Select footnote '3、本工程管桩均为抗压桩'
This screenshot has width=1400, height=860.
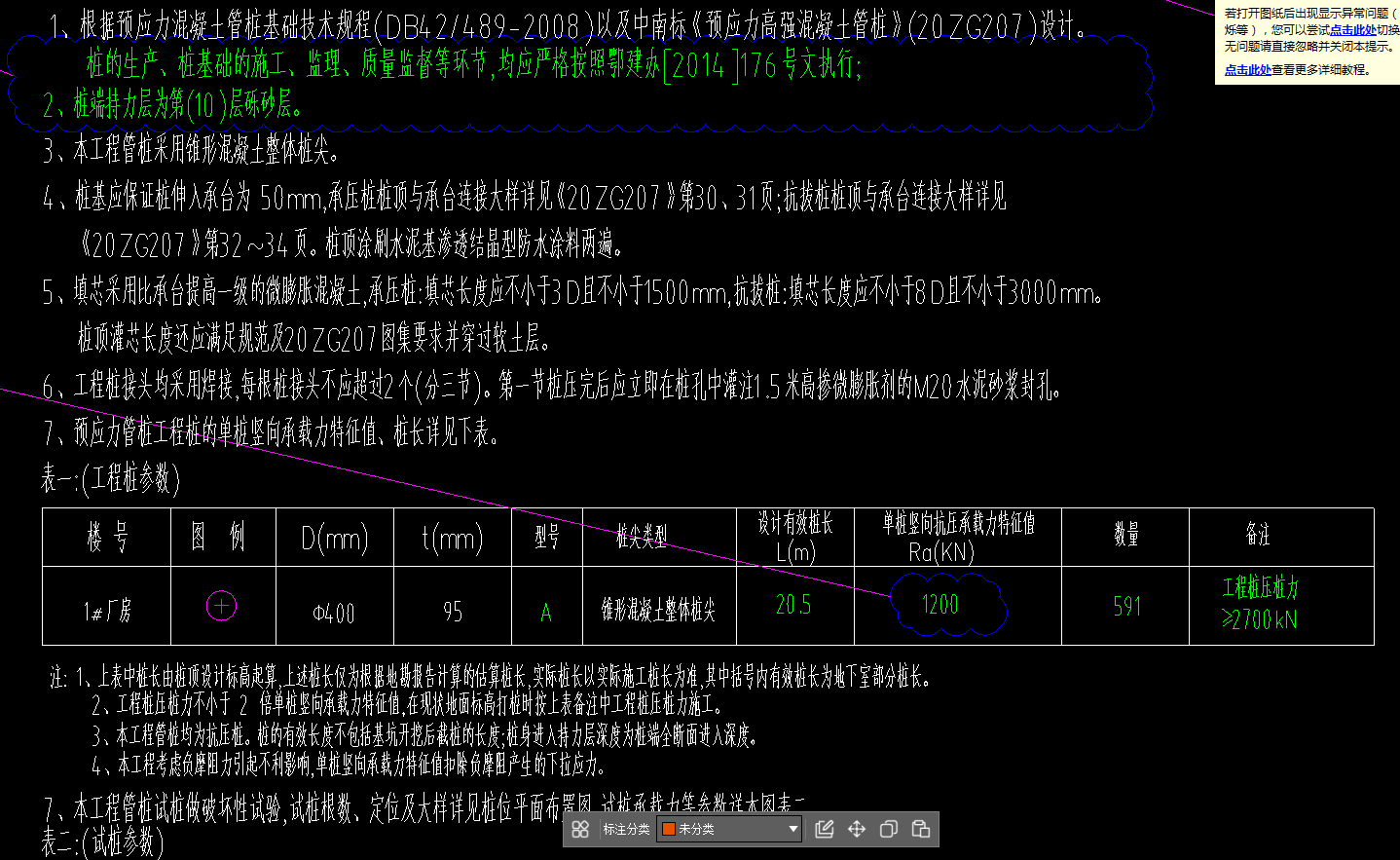tap(424, 734)
